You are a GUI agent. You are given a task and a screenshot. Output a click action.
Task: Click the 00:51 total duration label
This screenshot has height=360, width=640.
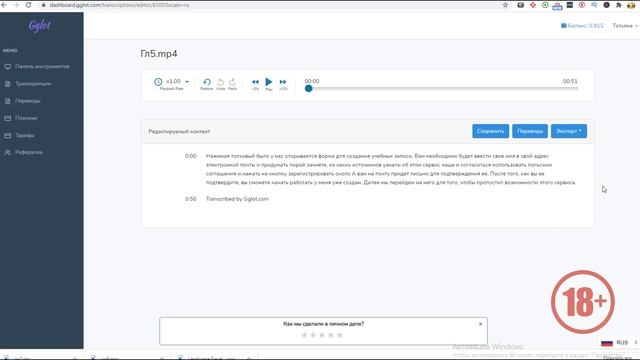(x=570, y=81)
